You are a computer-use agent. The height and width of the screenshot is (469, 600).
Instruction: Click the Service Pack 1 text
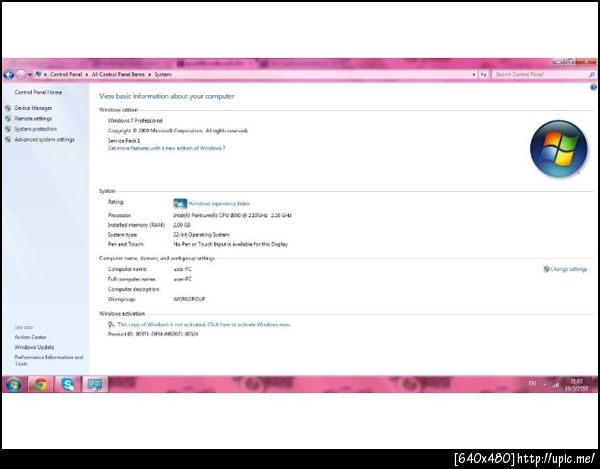pos(124,141)
